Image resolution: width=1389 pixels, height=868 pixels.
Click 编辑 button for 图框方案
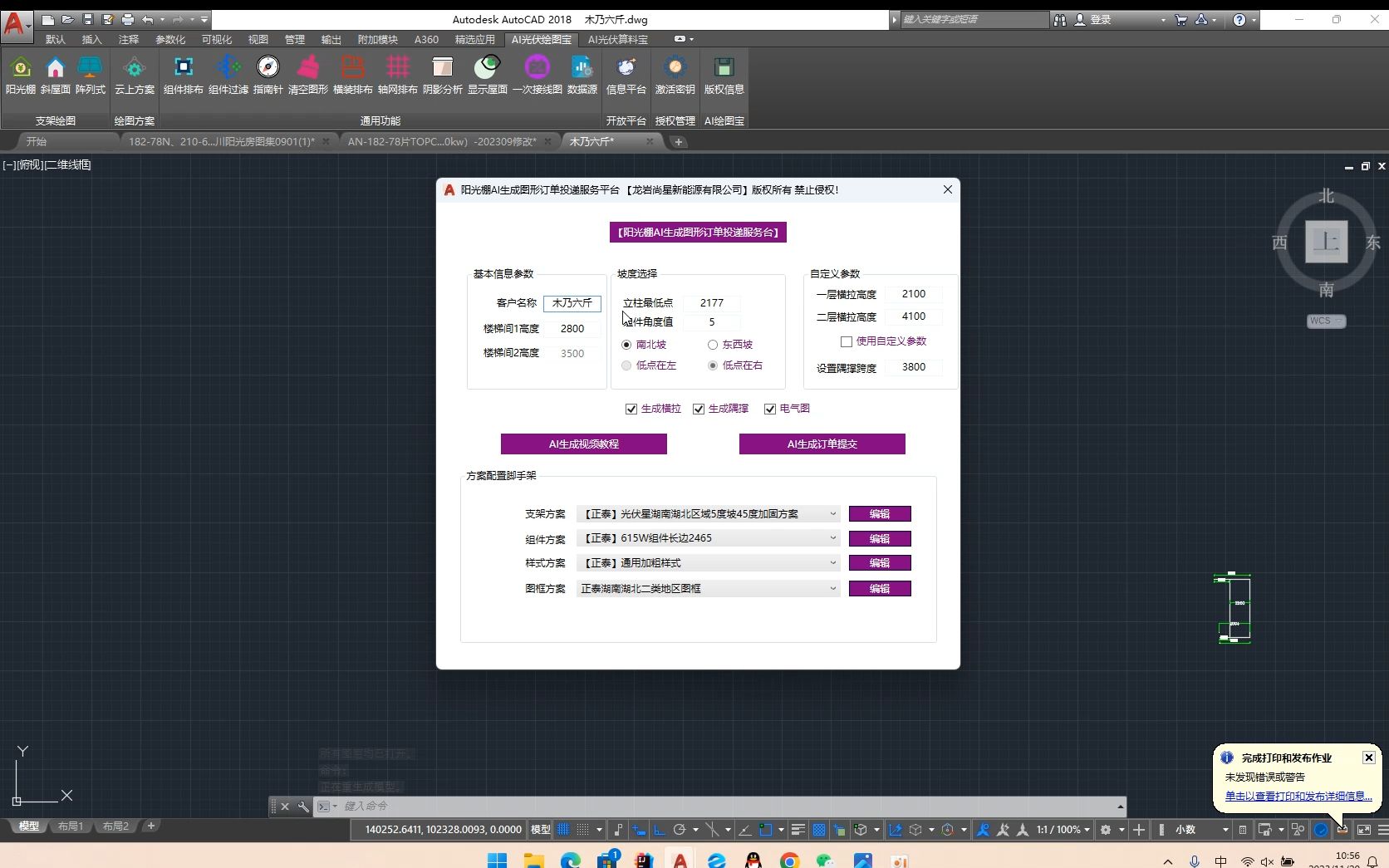(x=880, y=589)
